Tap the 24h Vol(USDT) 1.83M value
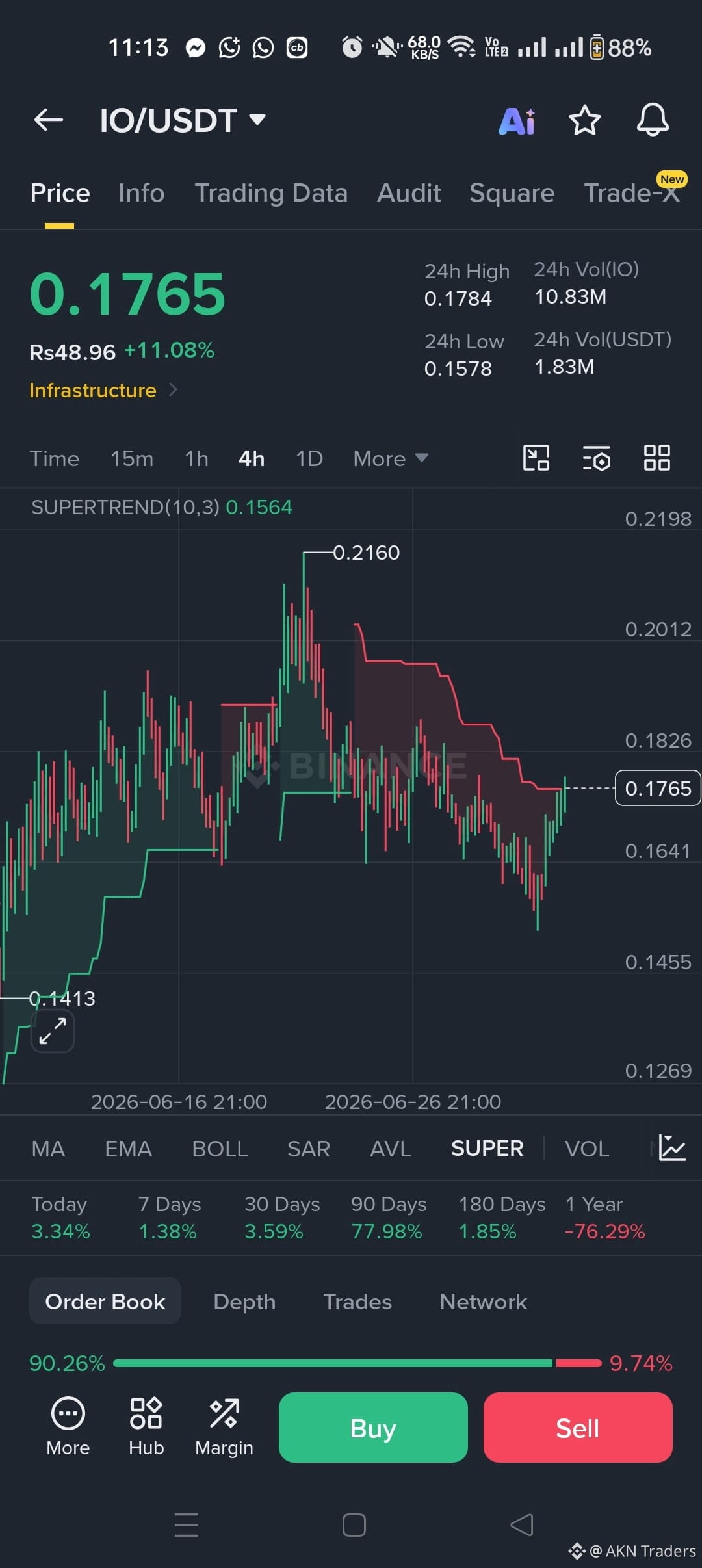The image size is (702, 1568). click(564, 367)
